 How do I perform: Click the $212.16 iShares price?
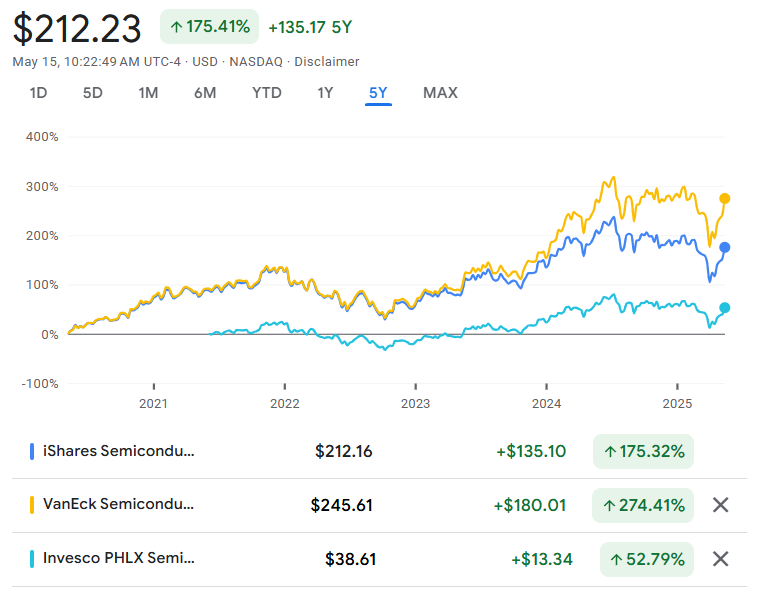[x=343, y=451]
